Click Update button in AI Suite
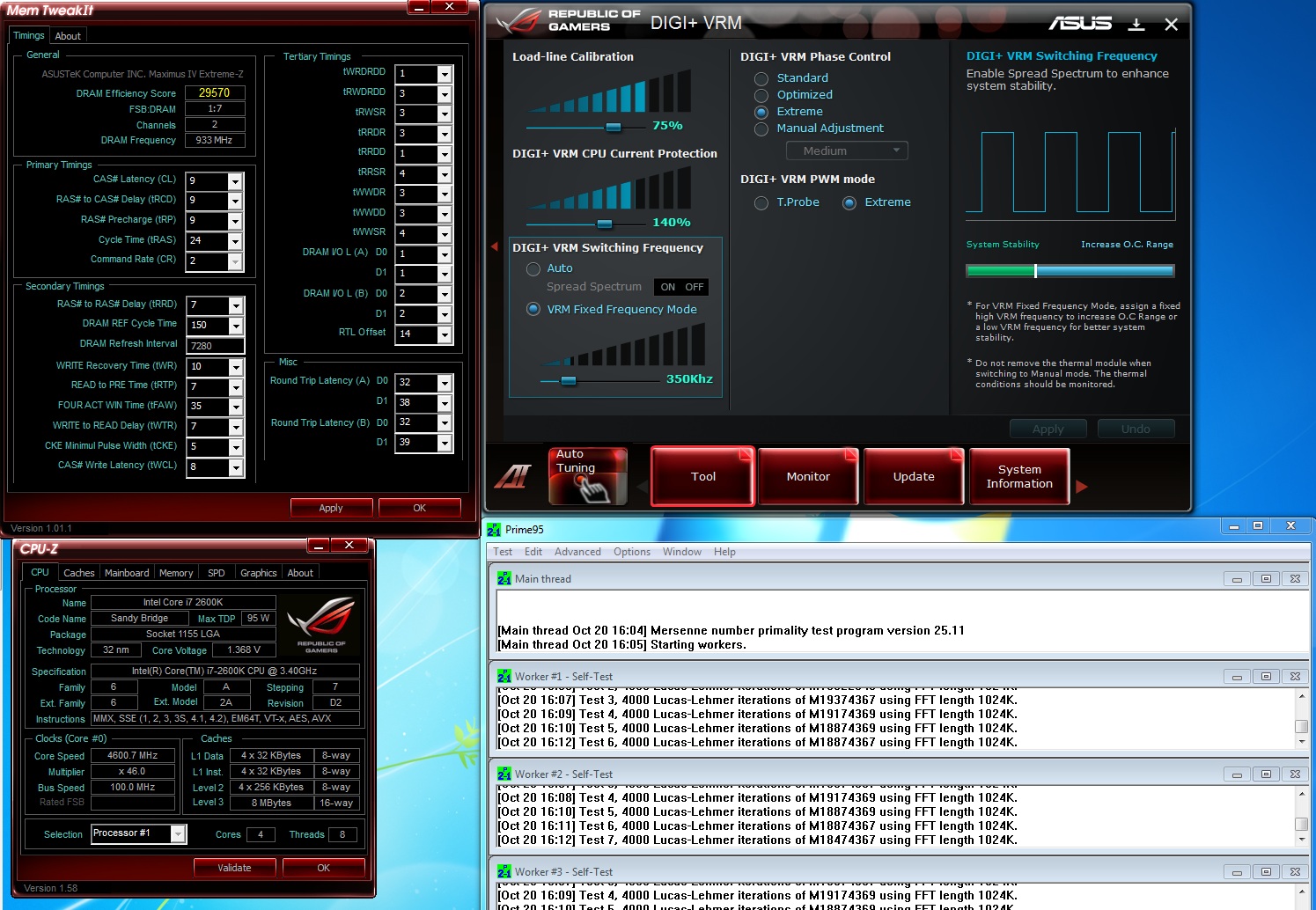Viewport: 1316px width, 910px height. click(914, 476)
